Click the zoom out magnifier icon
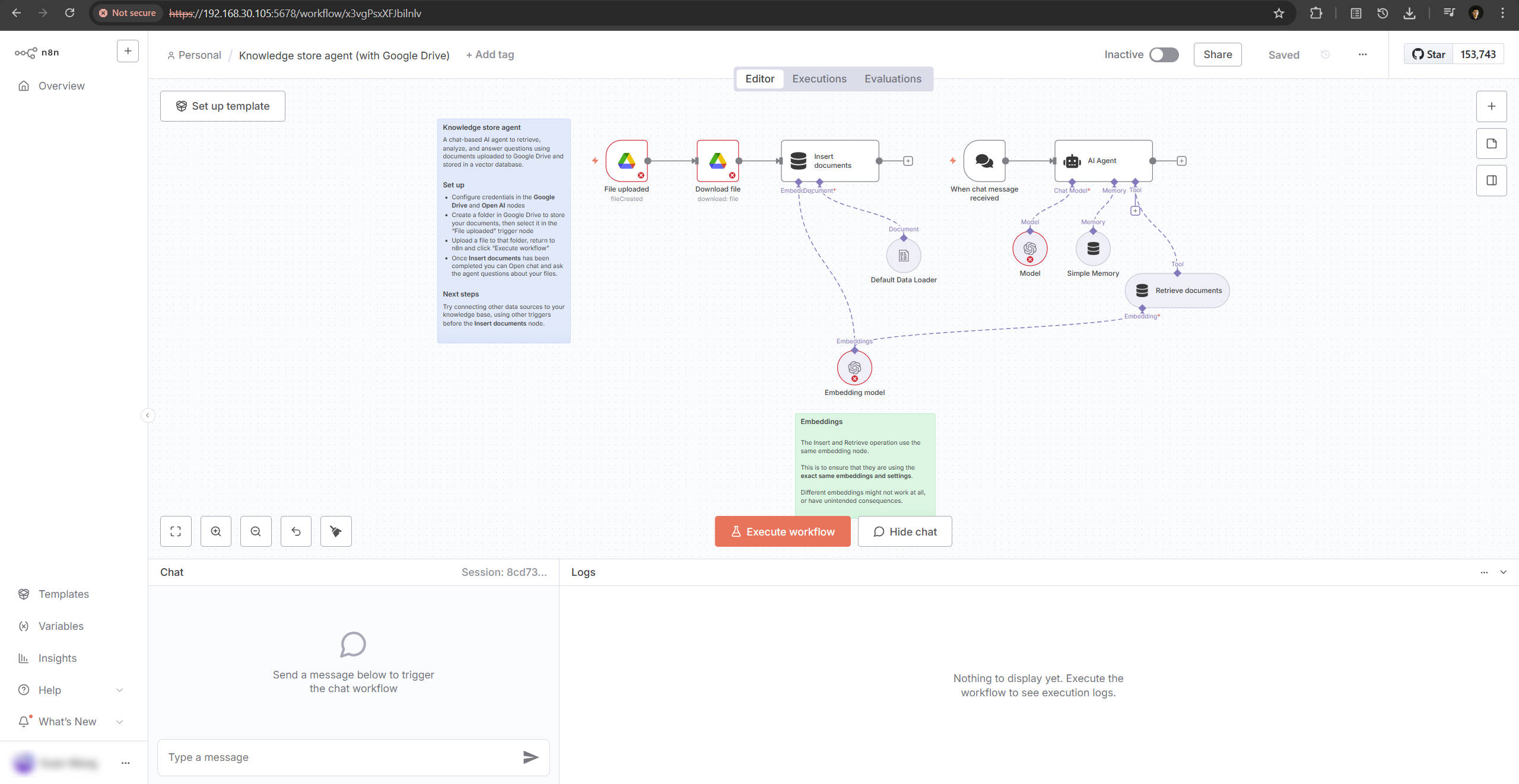 coord(256,531)
